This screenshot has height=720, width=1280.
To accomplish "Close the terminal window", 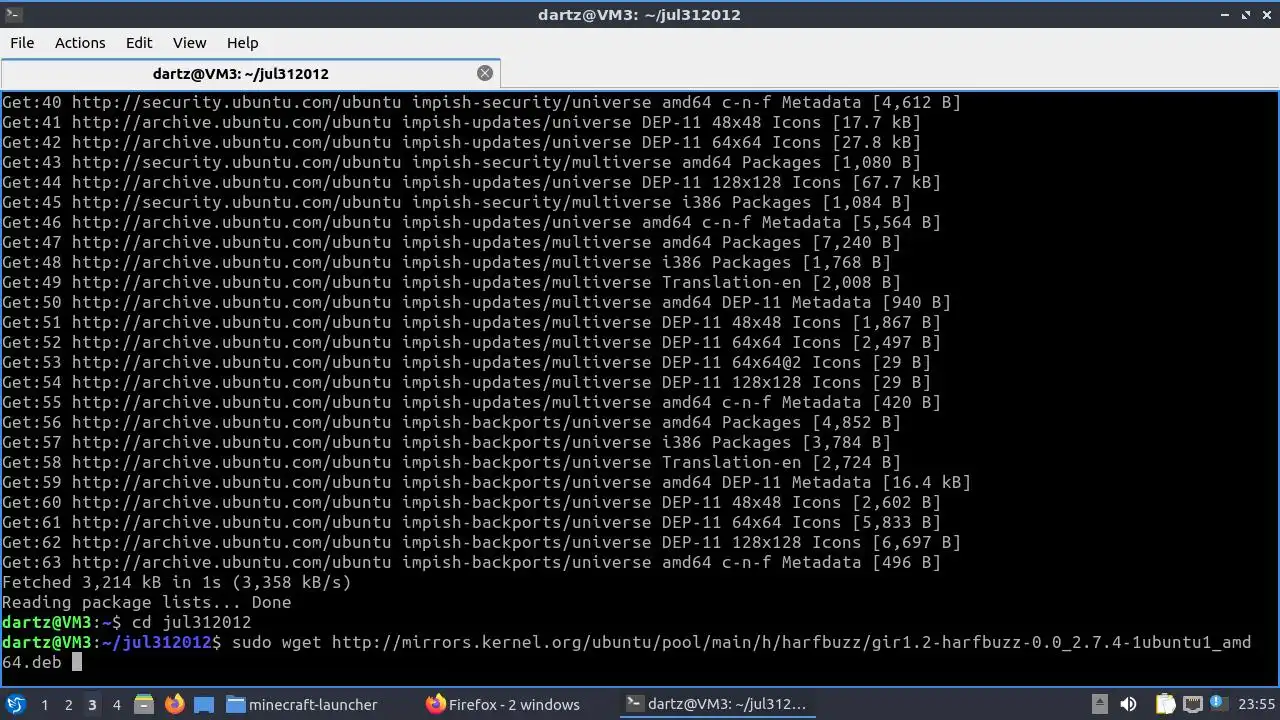I will point(1266,15).
